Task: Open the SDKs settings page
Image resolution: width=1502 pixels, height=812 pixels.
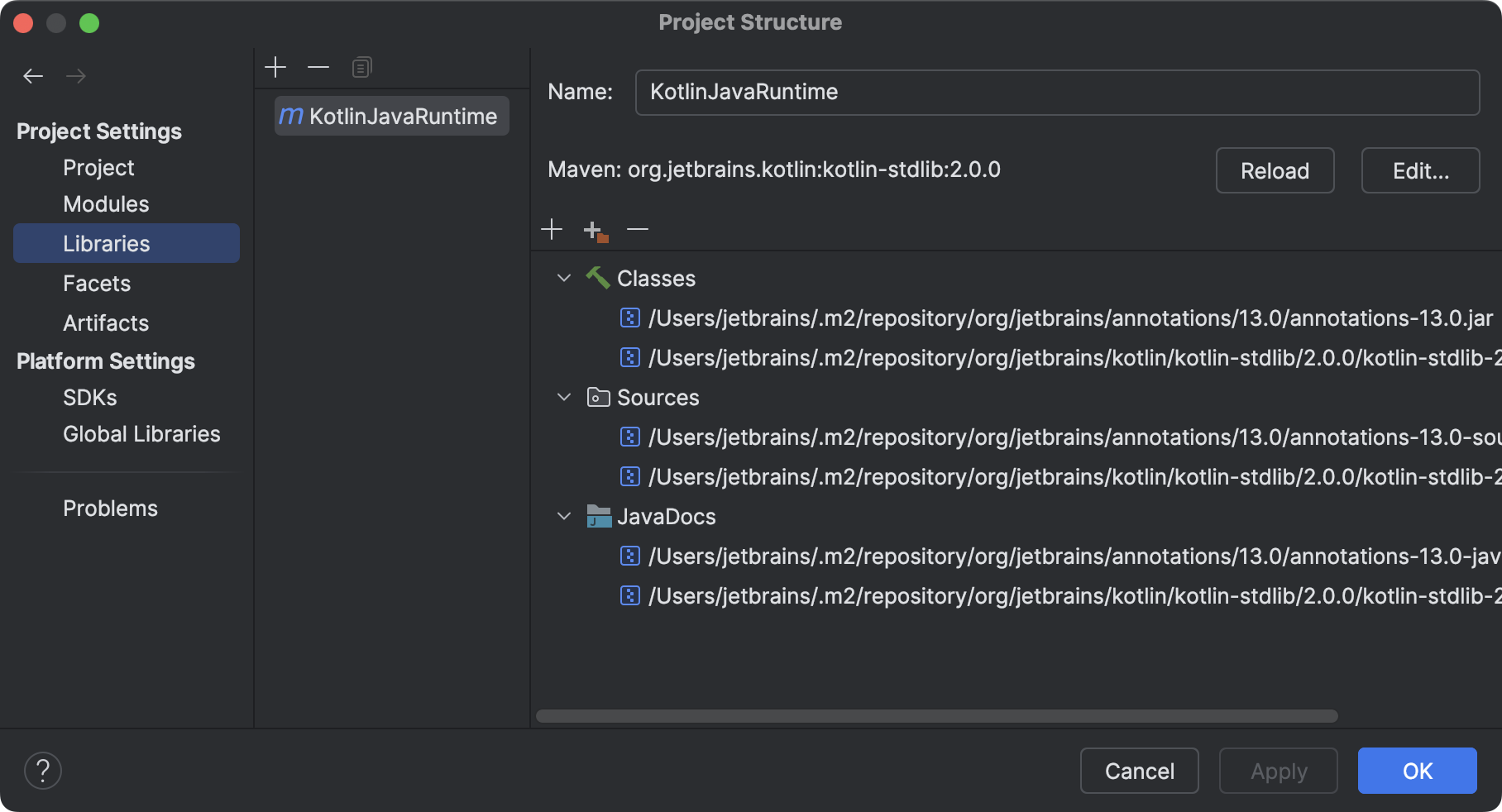Action: (89, 397)
